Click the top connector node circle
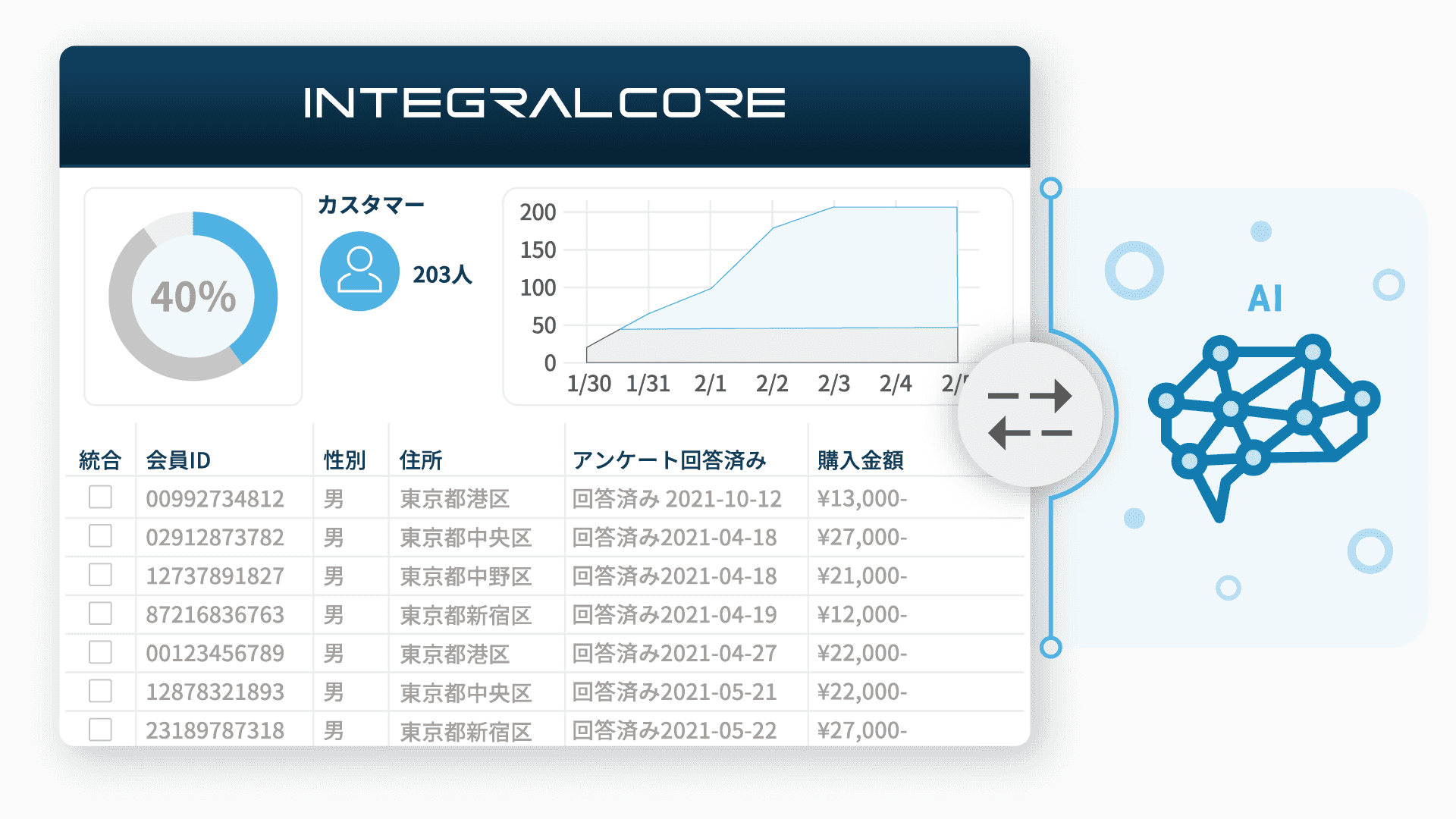The image size is (1456, 819). point(1050,188)
